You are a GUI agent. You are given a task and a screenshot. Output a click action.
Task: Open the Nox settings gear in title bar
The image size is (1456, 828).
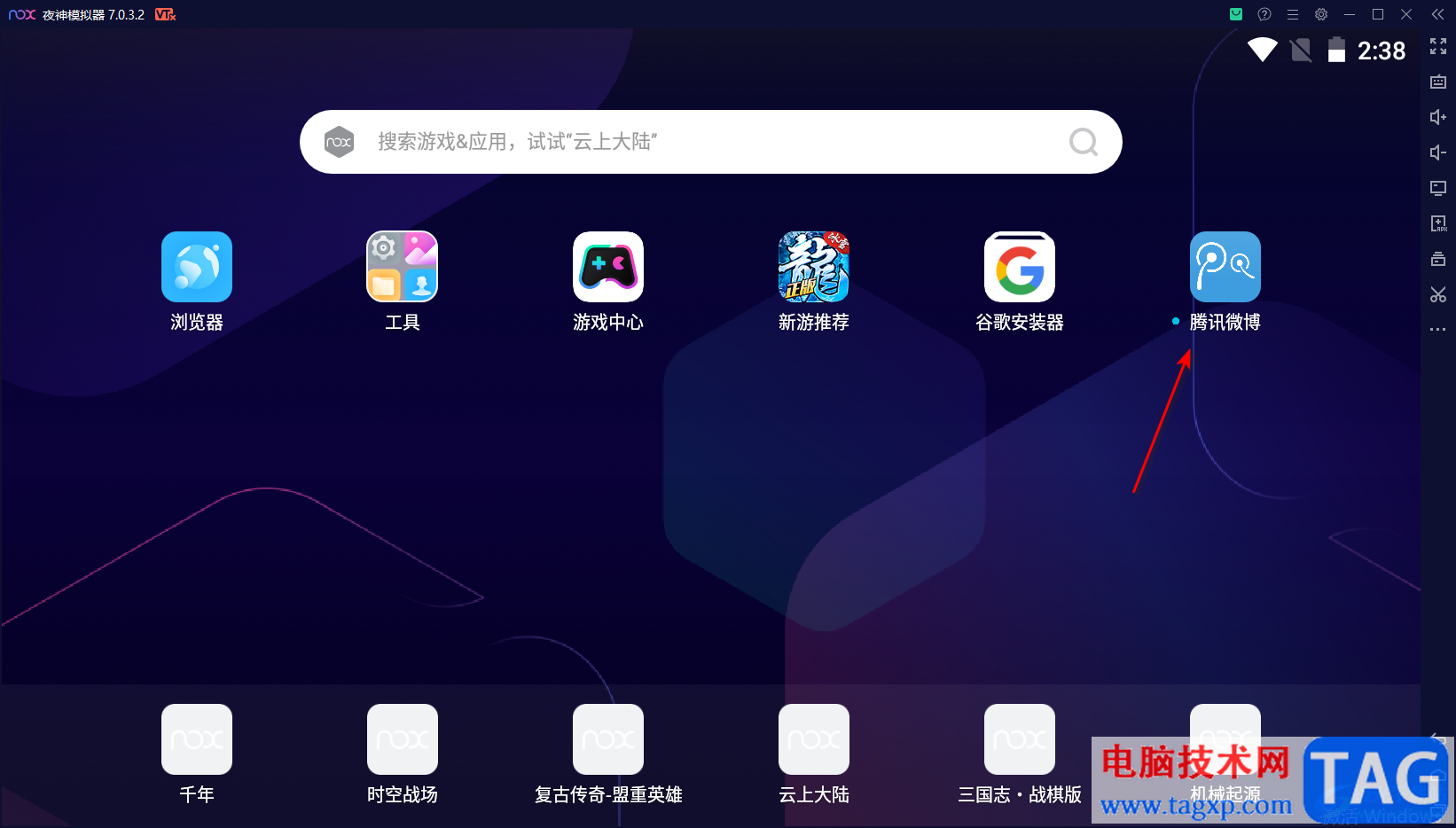point(1321,14)
